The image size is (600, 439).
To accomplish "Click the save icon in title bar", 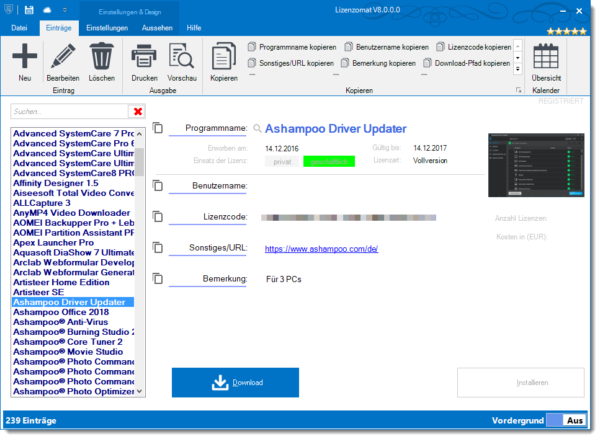I will (x=29, y=10).
